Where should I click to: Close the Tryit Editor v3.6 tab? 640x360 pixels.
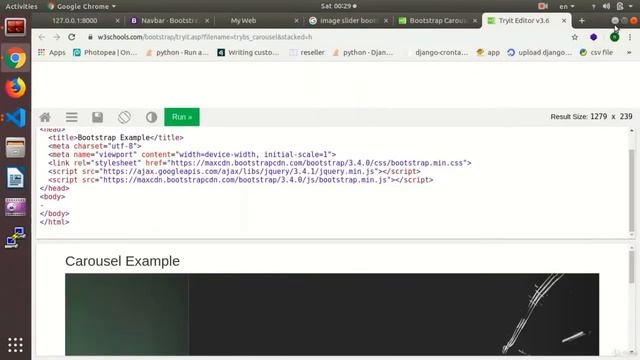(564, 20)
